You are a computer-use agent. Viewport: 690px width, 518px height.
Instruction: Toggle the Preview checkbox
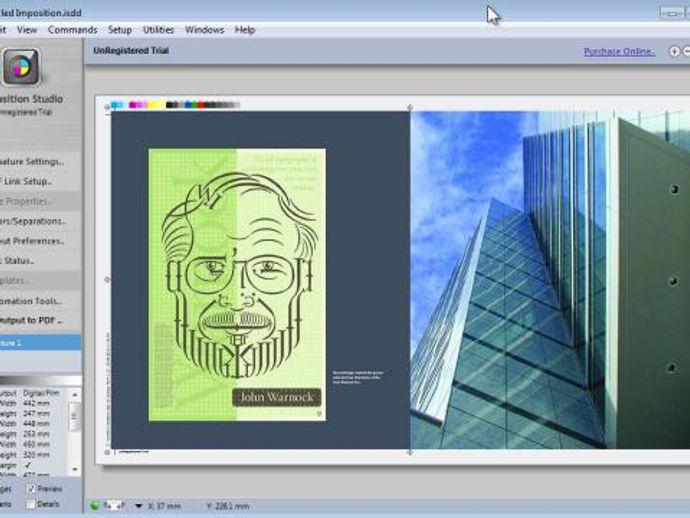31,489
